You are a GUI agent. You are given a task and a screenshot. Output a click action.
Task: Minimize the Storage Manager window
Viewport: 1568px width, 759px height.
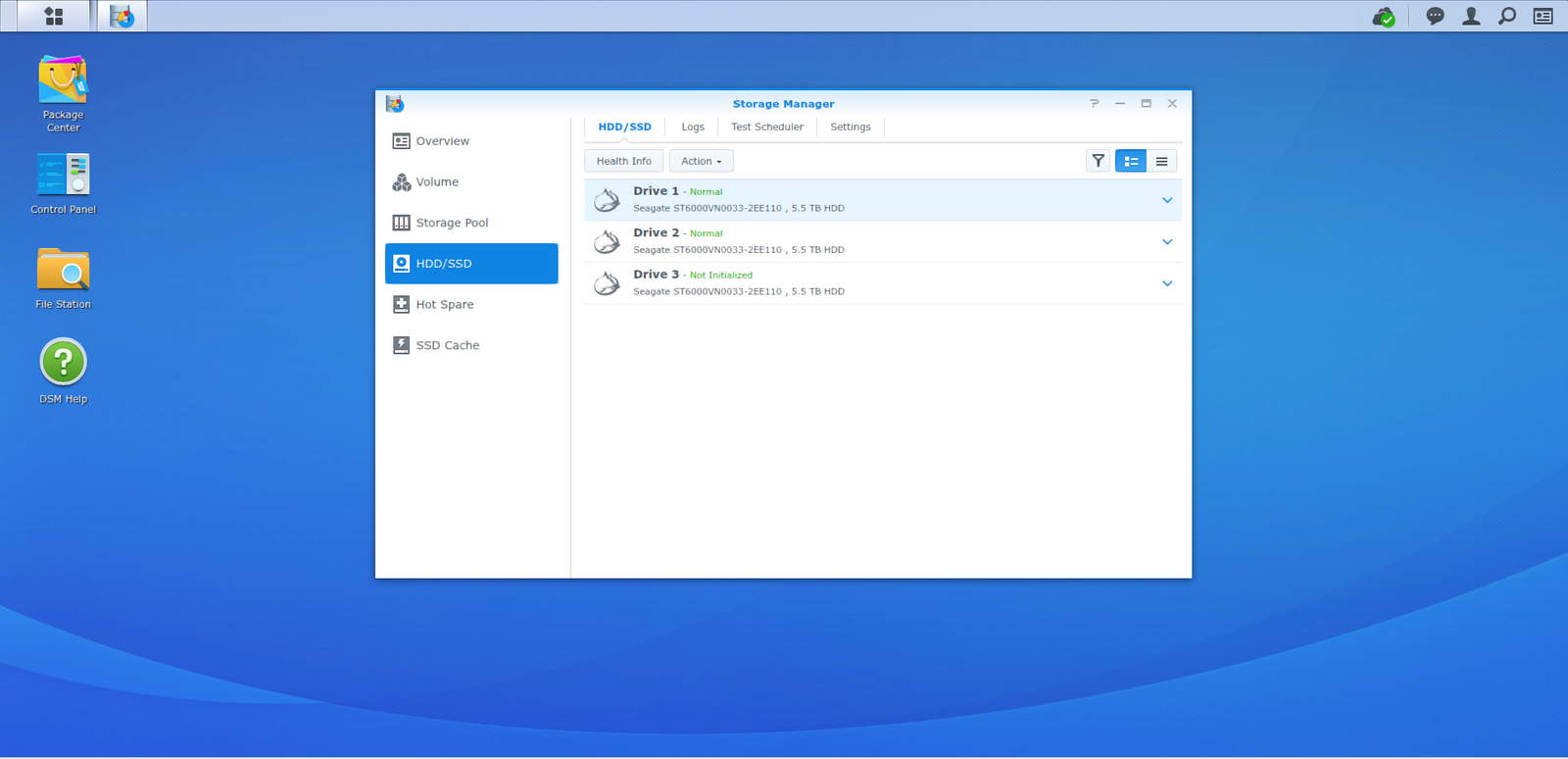[1120, 103]
